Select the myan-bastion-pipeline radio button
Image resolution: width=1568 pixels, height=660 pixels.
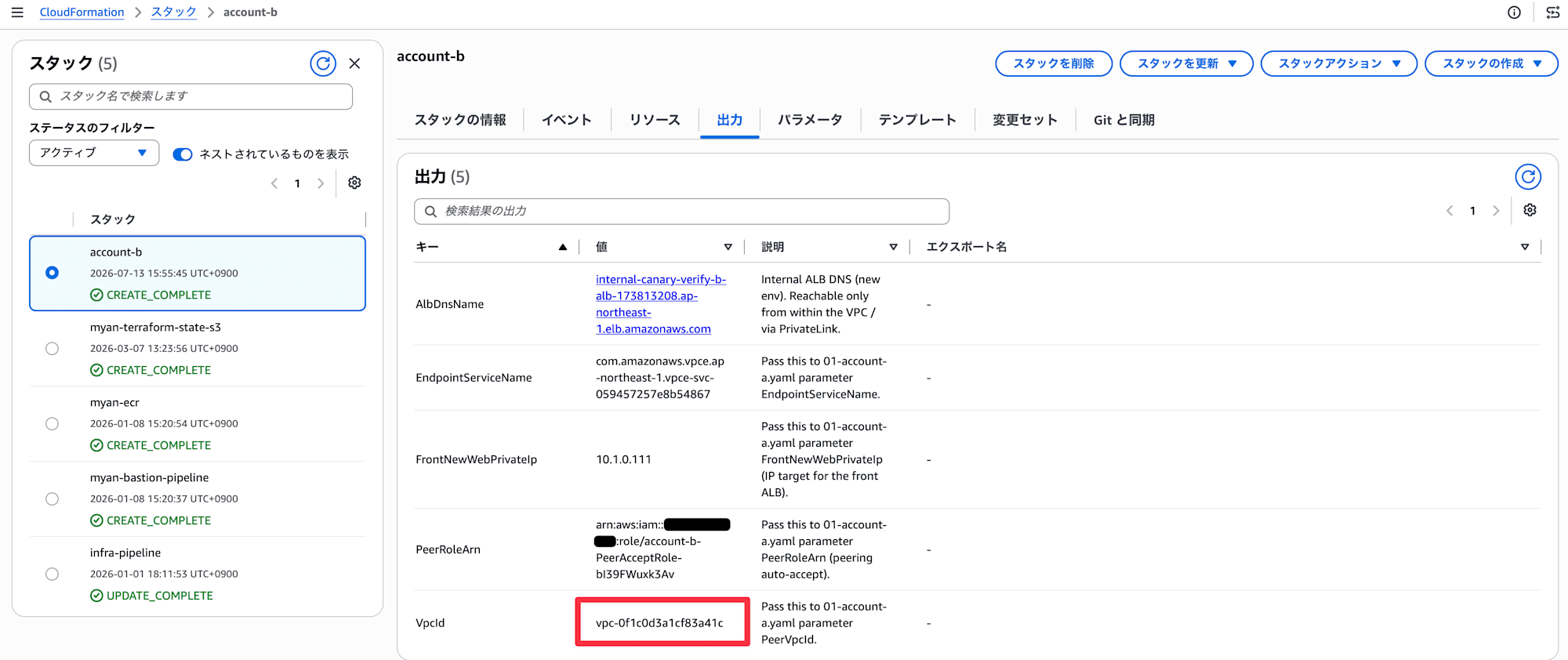coord(52,499)
